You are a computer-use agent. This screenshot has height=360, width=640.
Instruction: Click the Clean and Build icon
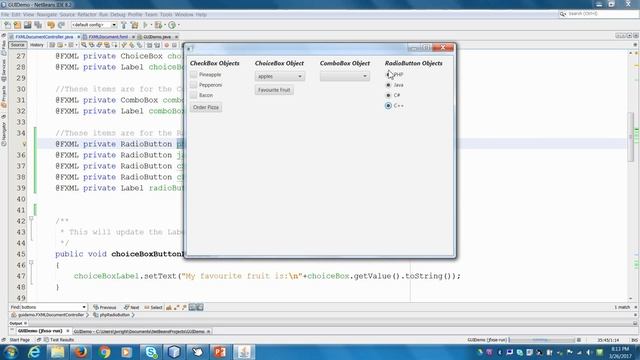point(134,25)
